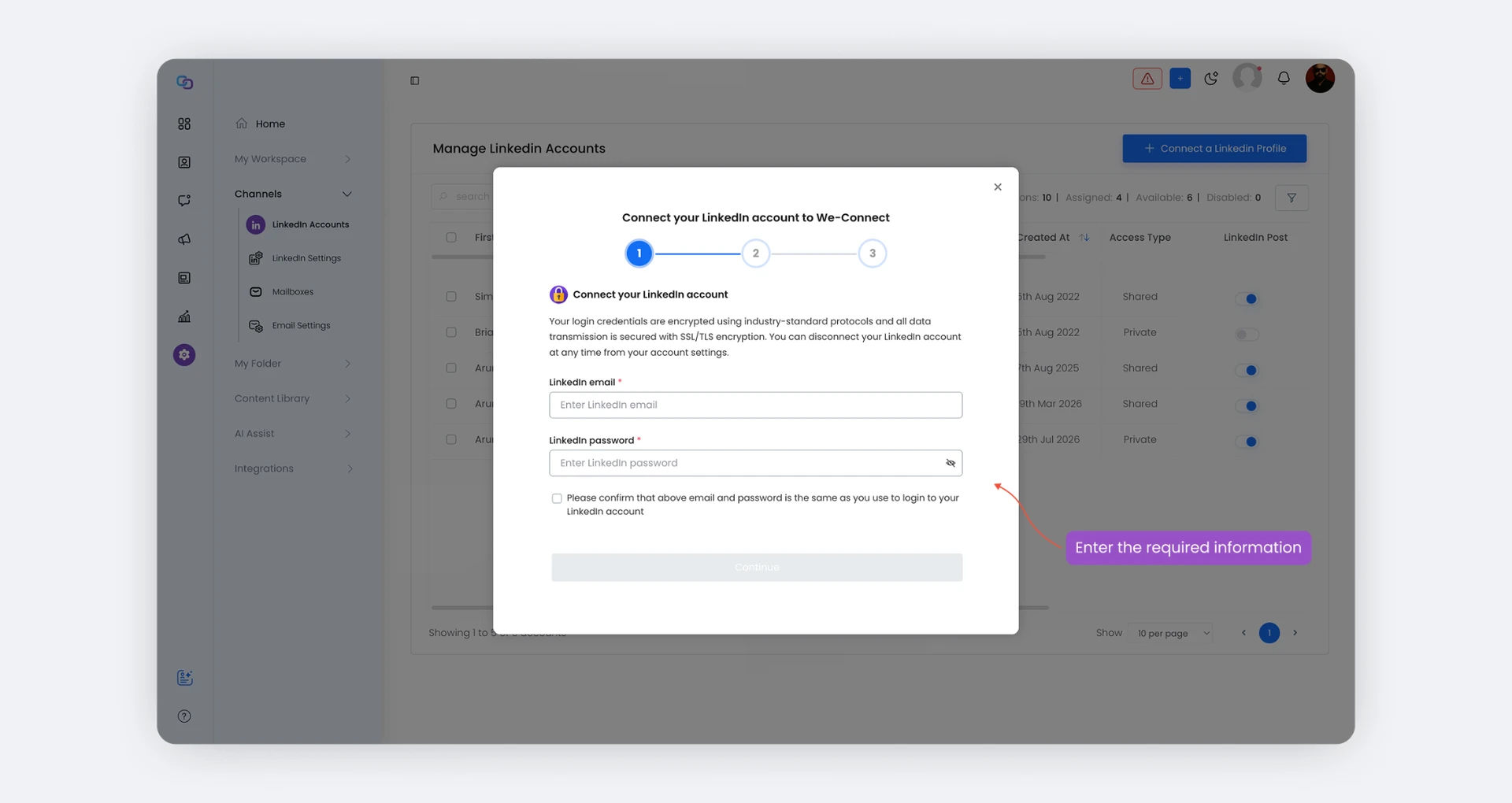Tick the email and password confirmation checkbox
The image size is (1512, 803).
click(x=557, y=498)
